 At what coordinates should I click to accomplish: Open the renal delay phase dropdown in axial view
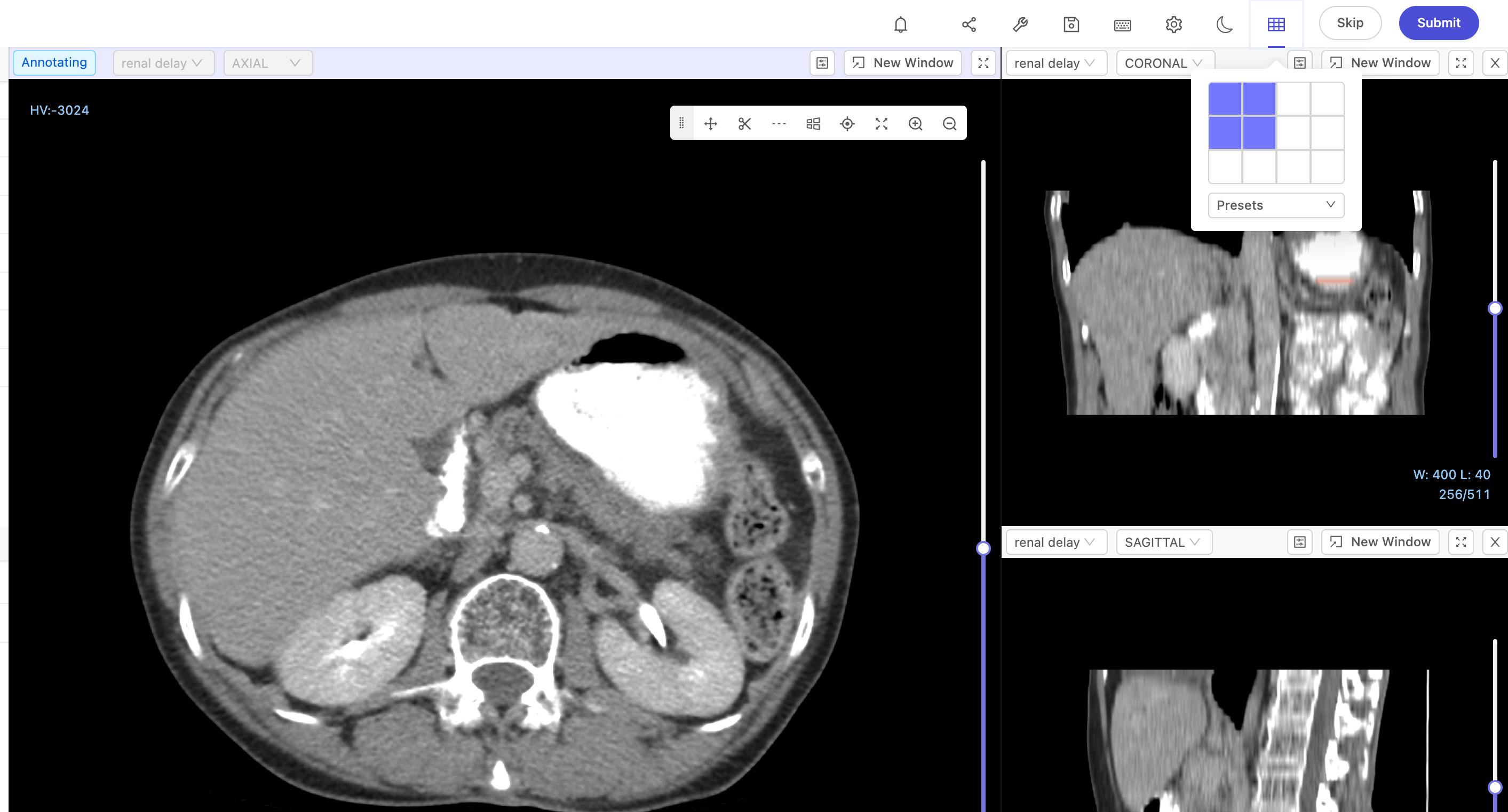(160, 62)
